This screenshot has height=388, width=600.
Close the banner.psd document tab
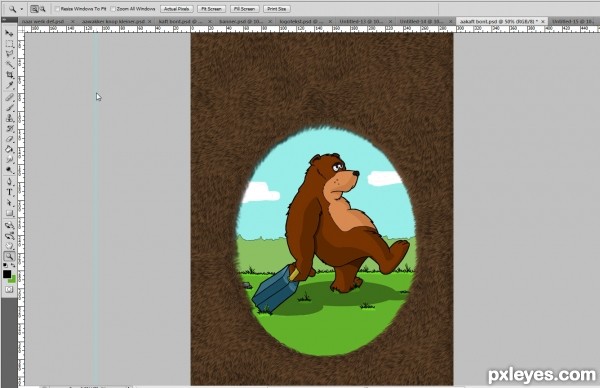[270, 21]
